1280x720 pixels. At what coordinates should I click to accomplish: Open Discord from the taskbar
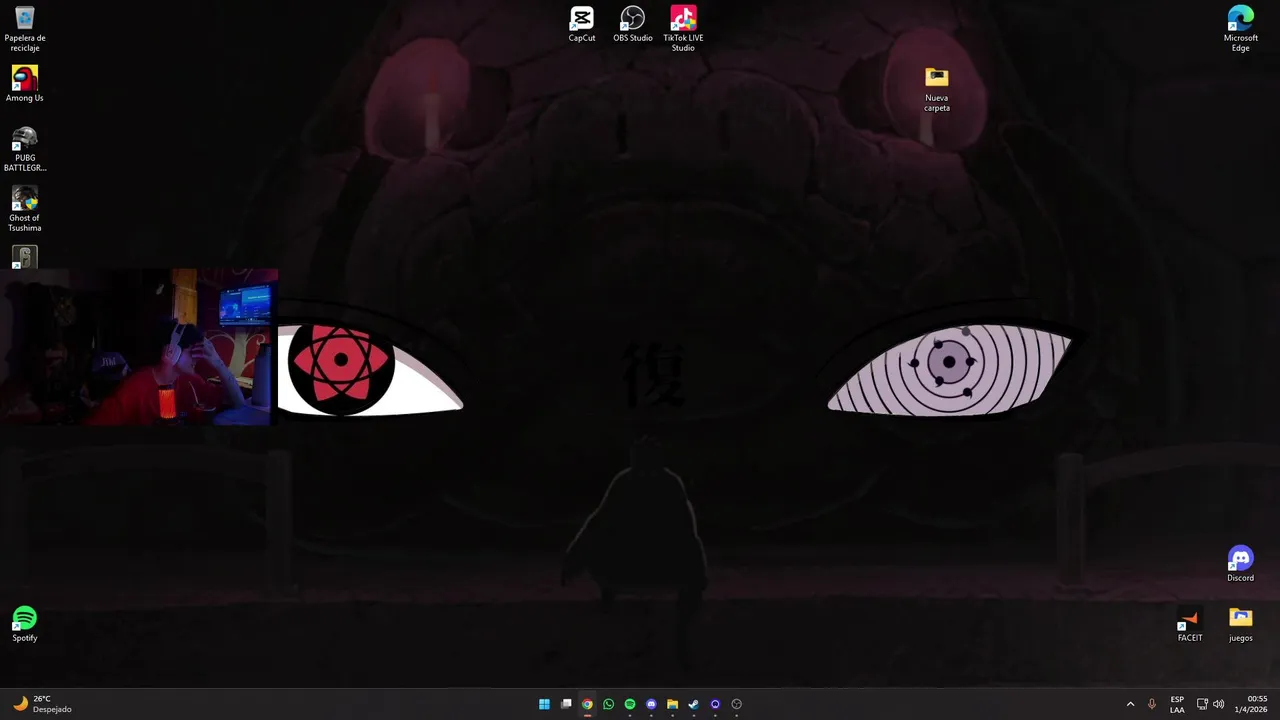[x=651, y=704]
